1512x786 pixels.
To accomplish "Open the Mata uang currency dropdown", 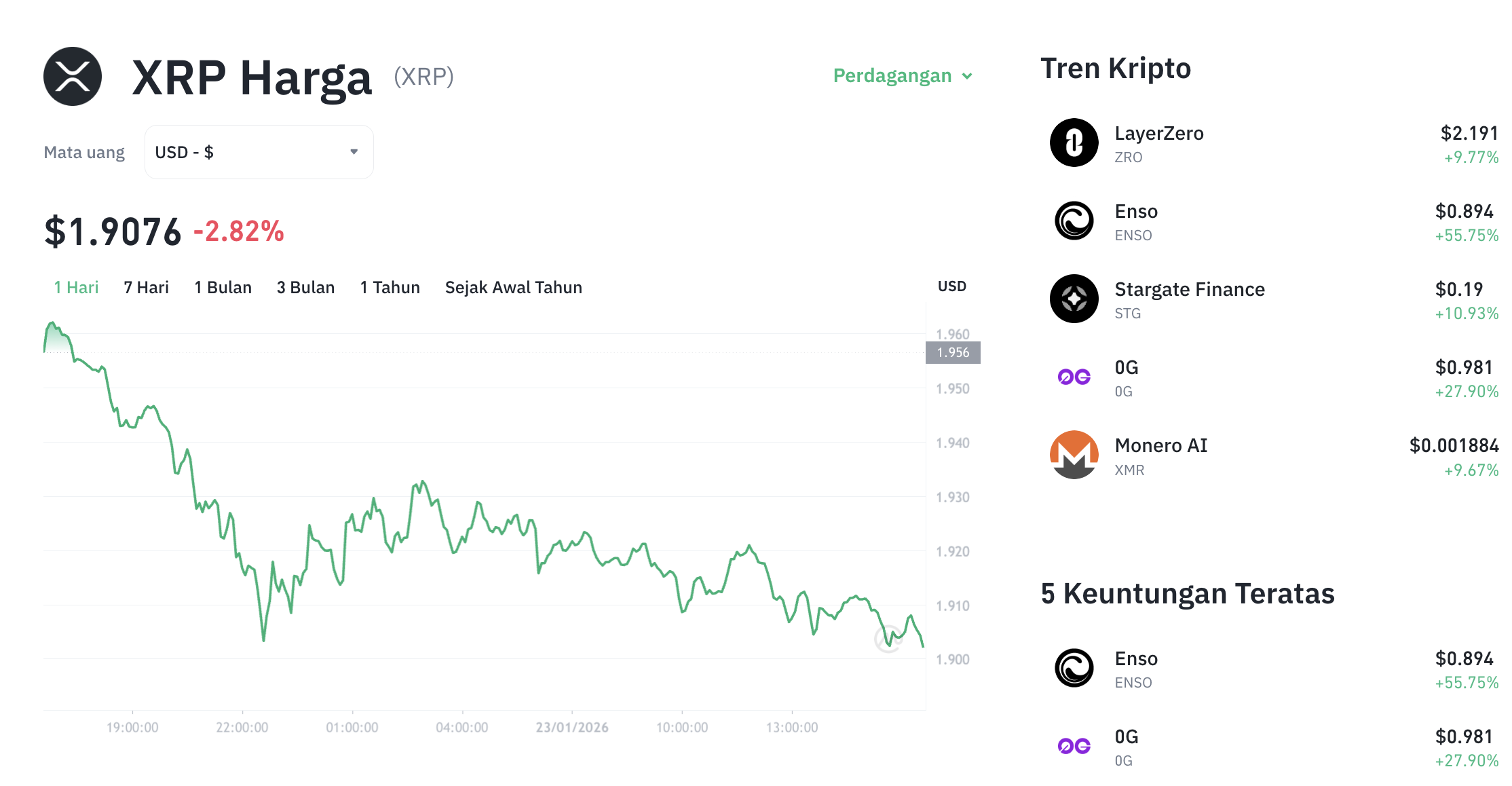I will pyautogui.click(x=258, y=151).
